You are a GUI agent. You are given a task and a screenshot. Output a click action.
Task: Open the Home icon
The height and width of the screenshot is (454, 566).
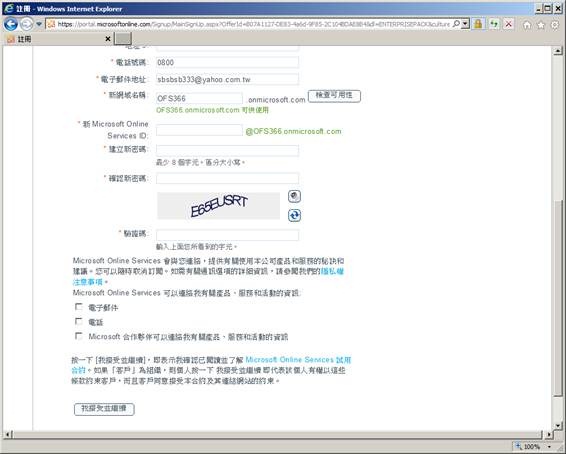[527, 25]
